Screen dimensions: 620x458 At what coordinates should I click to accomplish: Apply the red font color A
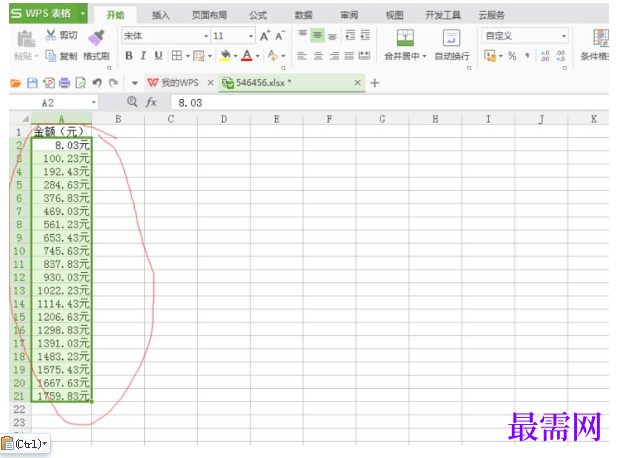[247, 56]
